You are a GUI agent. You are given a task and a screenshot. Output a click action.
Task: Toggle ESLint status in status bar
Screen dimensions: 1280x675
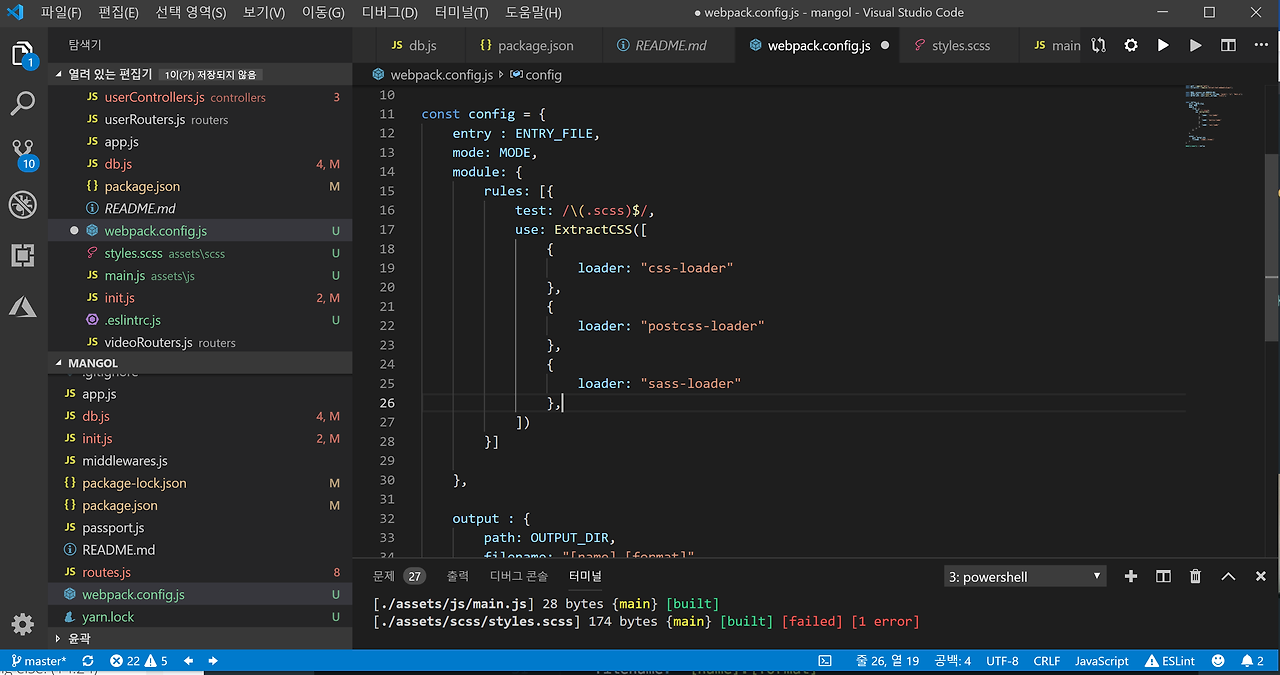(1171, 661)
